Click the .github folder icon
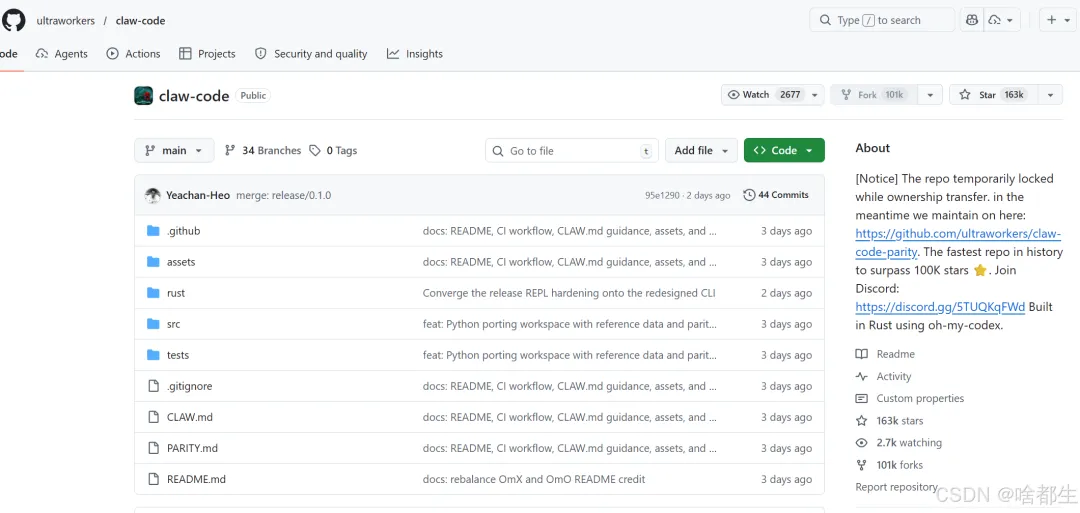The image size is (1080, 513). (154, 231)
